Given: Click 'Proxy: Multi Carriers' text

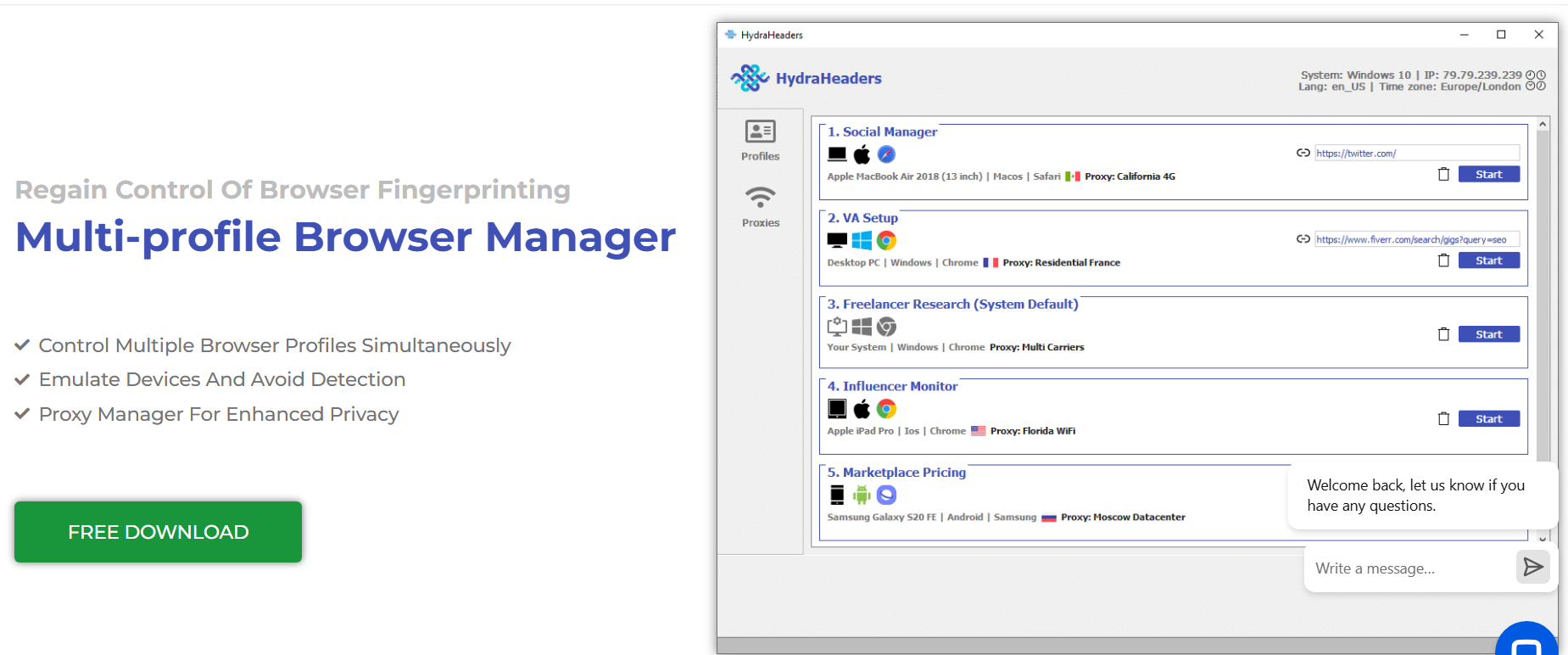Looking at the screenshot, I should [x=1036, y=347].
